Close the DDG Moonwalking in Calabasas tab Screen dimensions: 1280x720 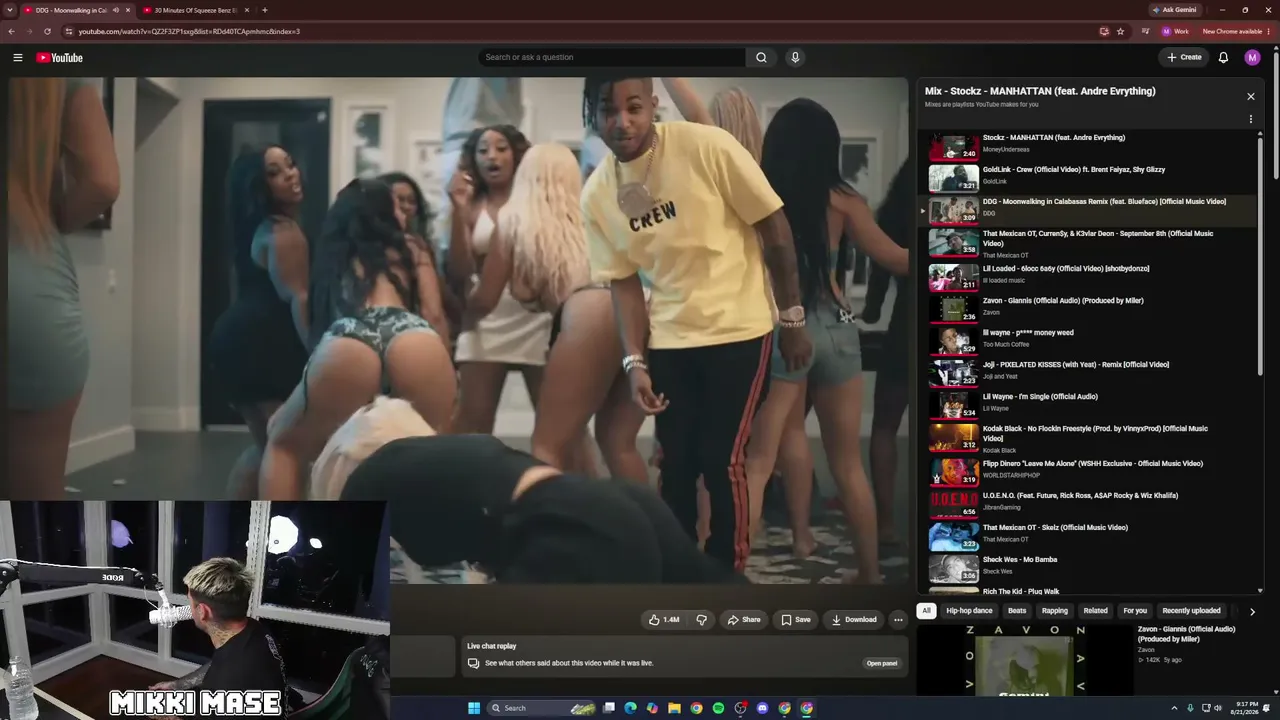128,10
